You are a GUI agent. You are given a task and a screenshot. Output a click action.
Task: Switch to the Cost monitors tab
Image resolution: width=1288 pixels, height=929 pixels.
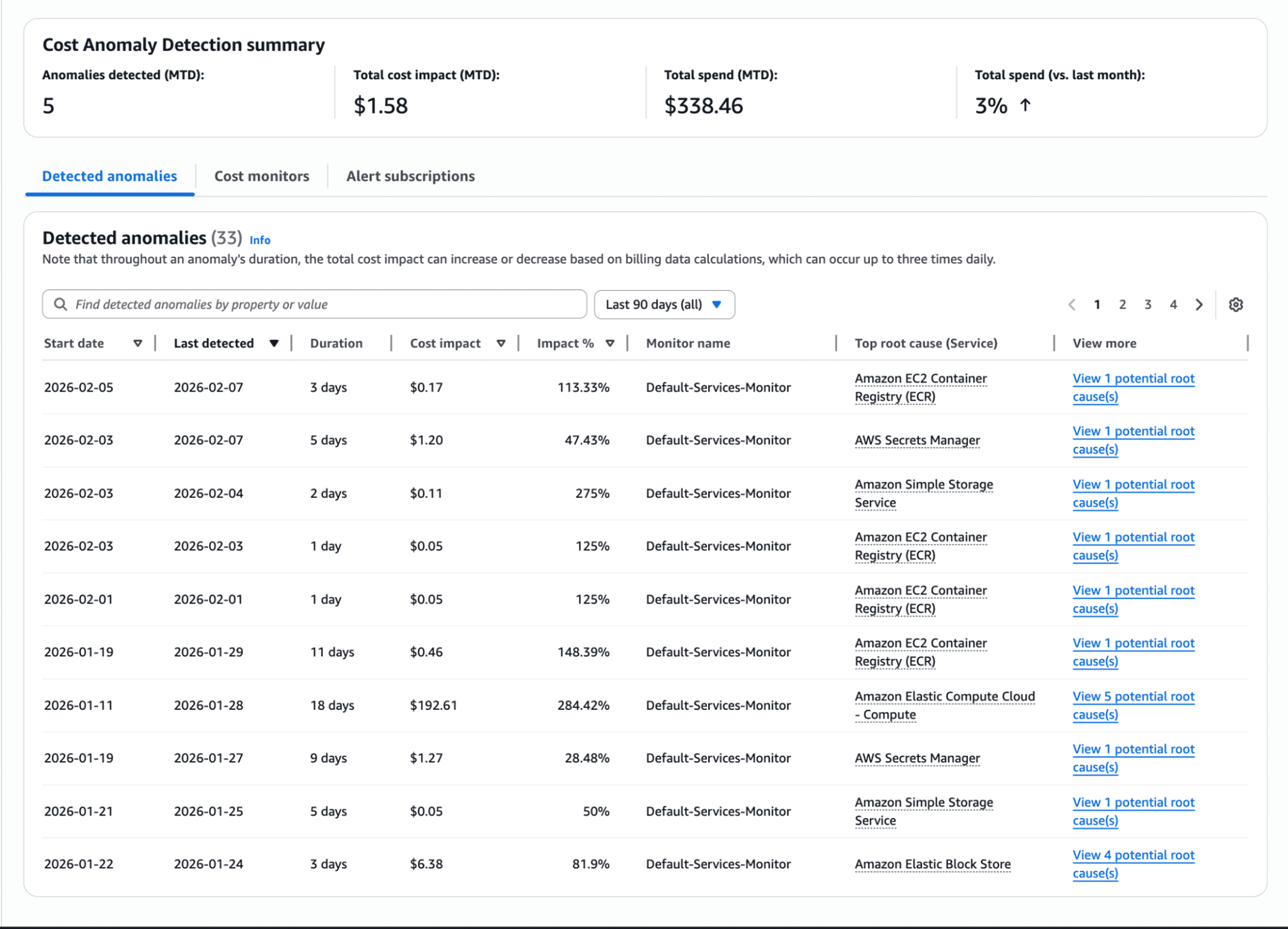[261, 176]
